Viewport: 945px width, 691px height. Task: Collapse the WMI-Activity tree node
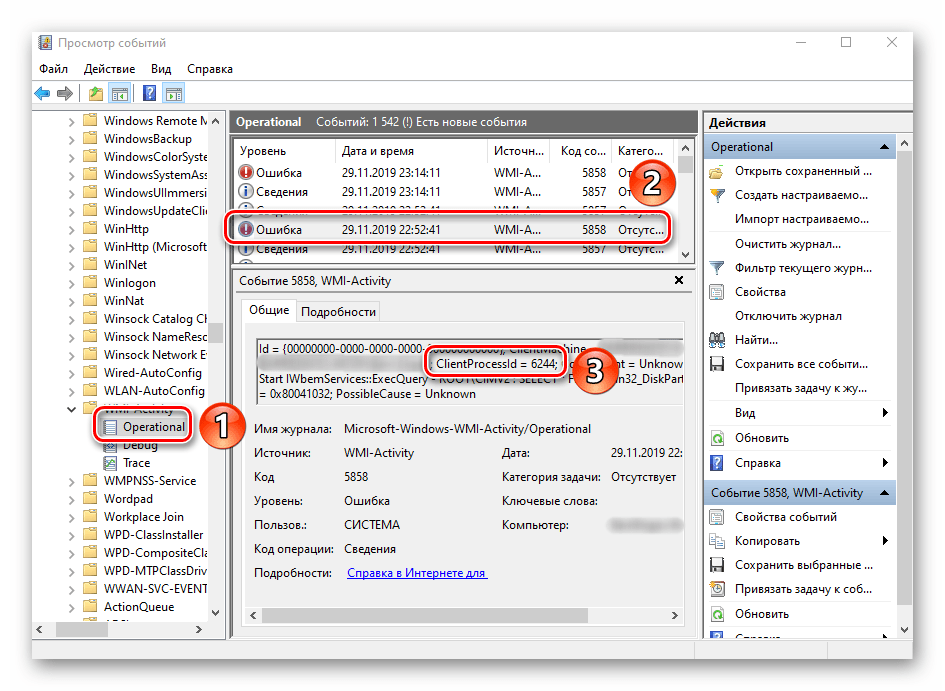[71, 409]
